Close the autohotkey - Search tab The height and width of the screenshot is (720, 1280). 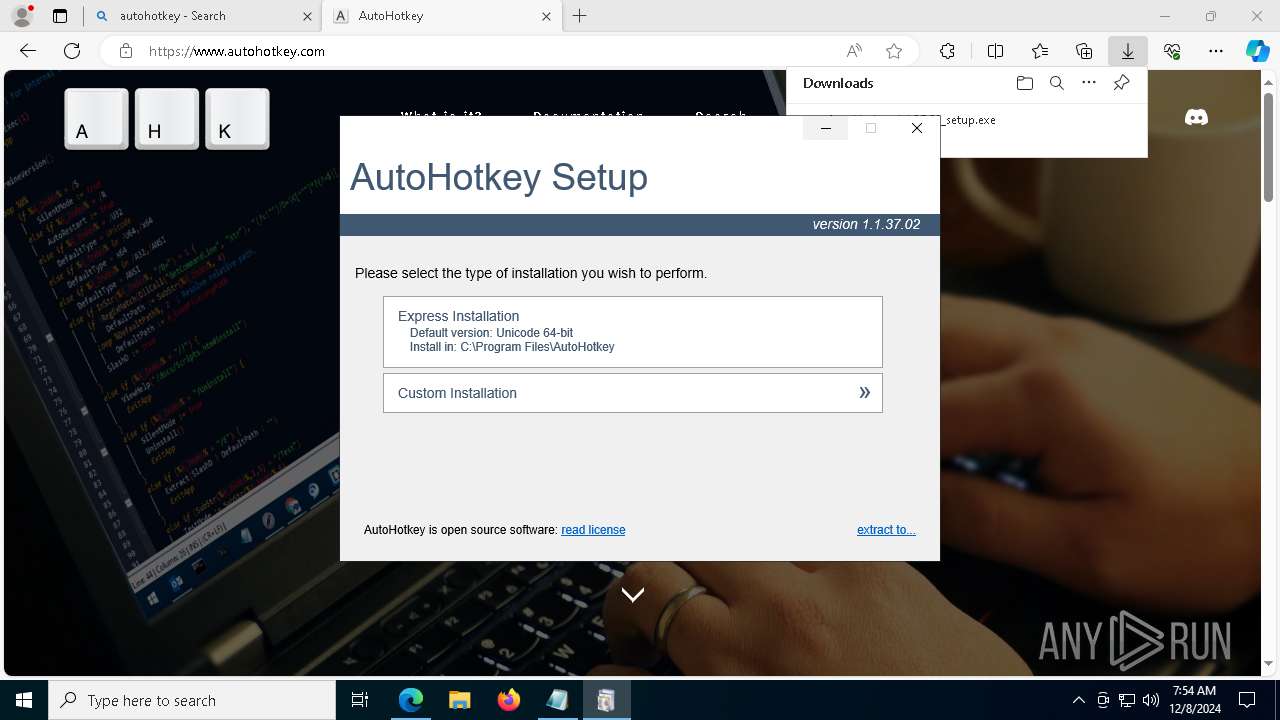(x=307, y=16)
